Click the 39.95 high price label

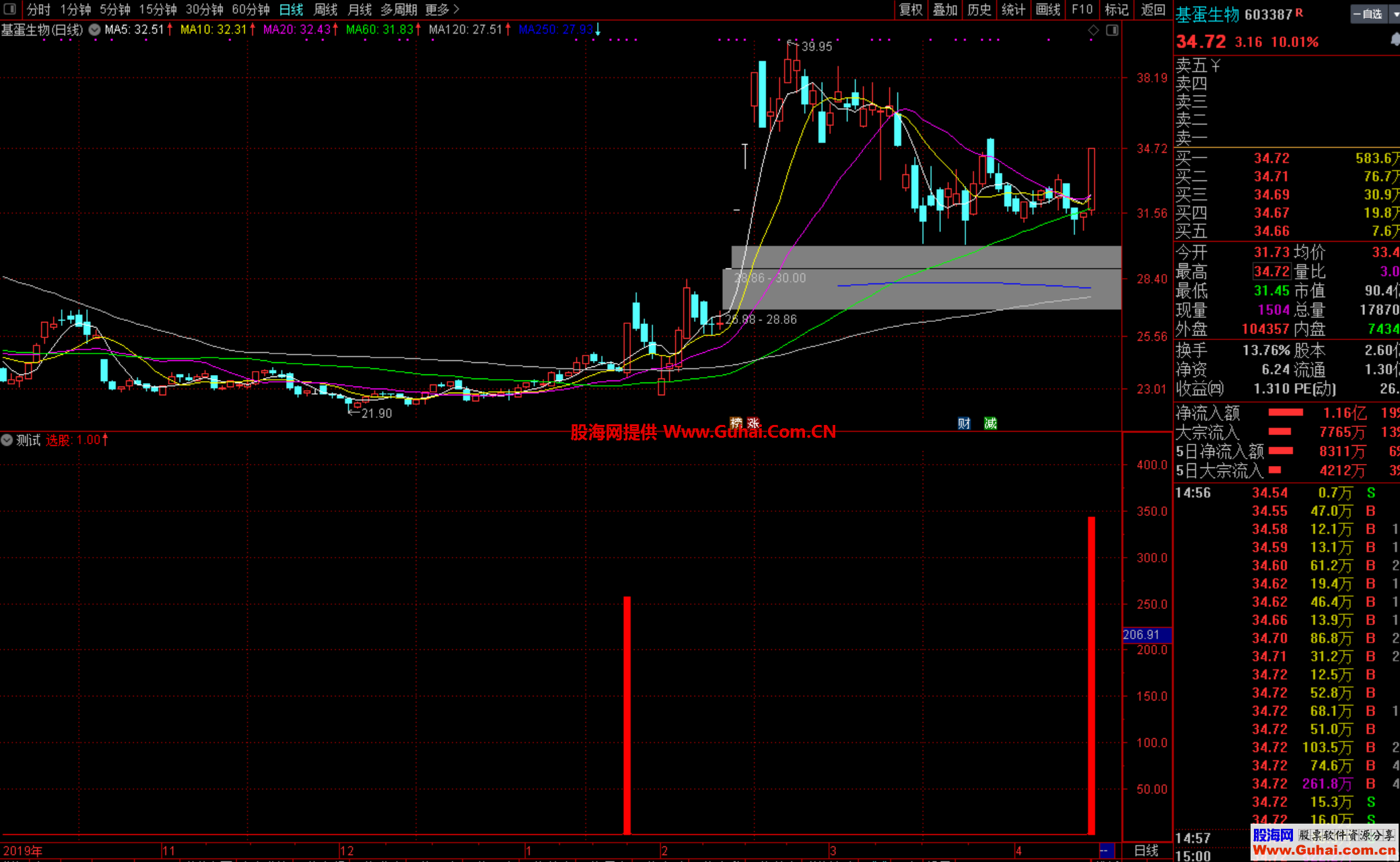click(816, 46)
